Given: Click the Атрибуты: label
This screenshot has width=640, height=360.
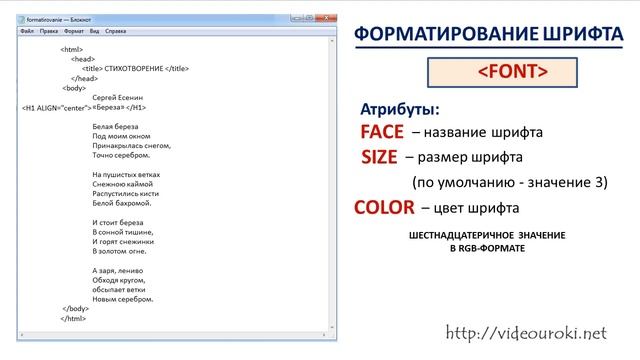Looking at the screenshot, I should tap(400, 109).
